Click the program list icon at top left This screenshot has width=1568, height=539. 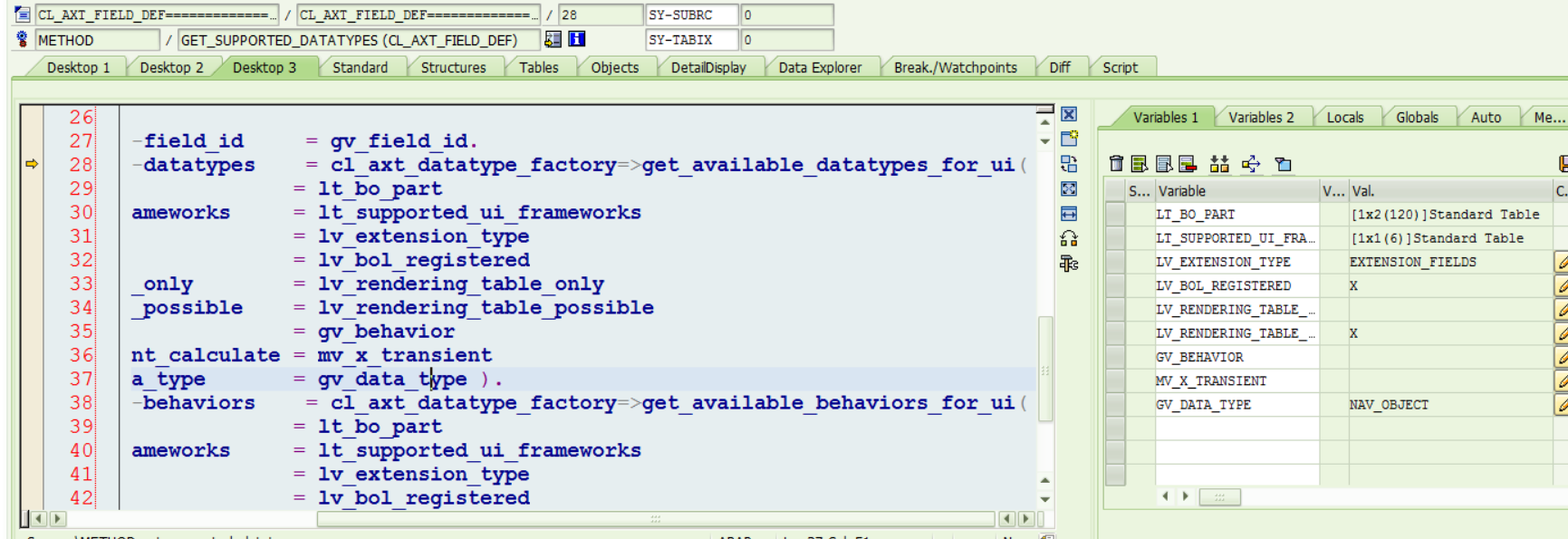click(x=22, y=14)
